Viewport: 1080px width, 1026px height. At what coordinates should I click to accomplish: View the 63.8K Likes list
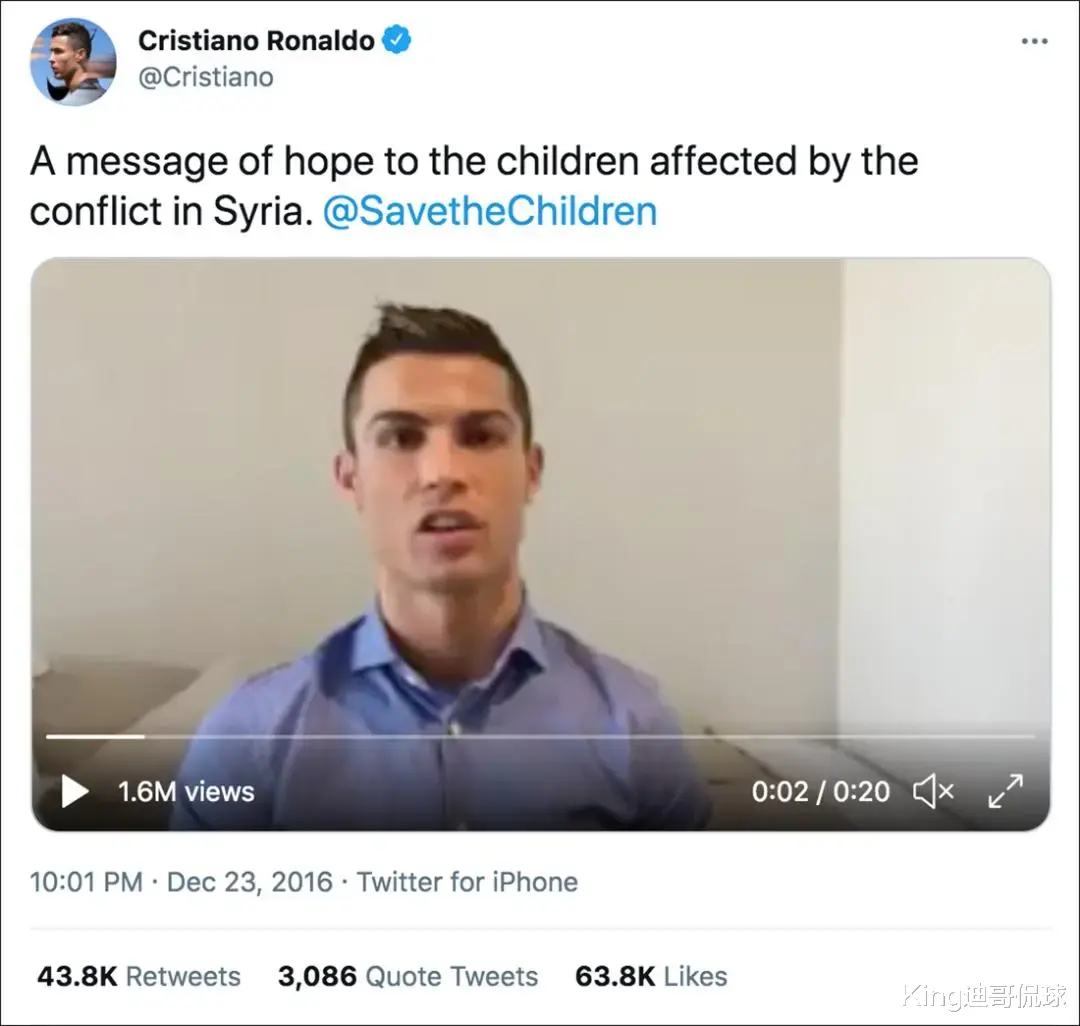[x=651, y=976]
